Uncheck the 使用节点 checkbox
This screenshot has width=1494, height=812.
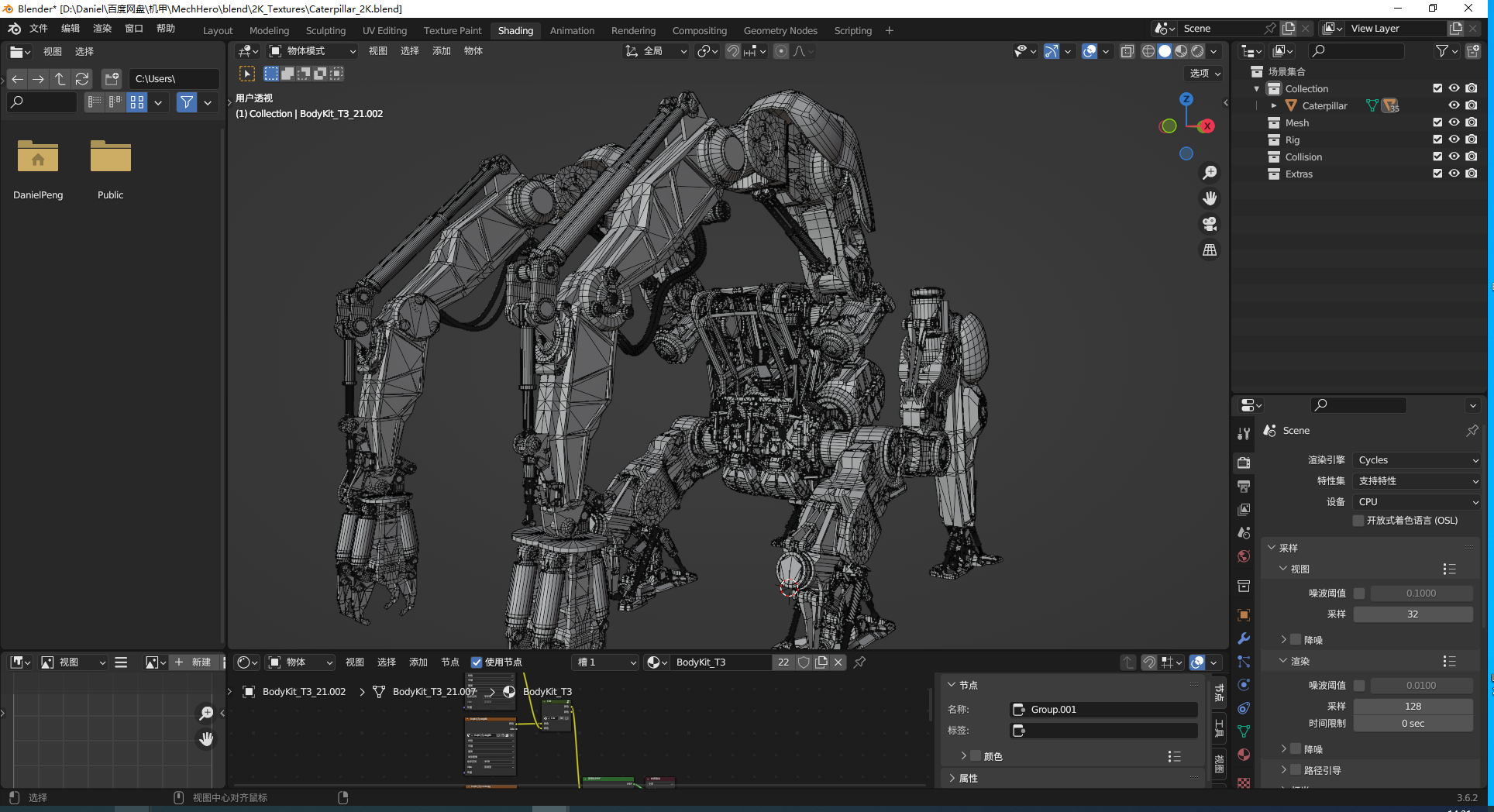click(x=477, y=662)
